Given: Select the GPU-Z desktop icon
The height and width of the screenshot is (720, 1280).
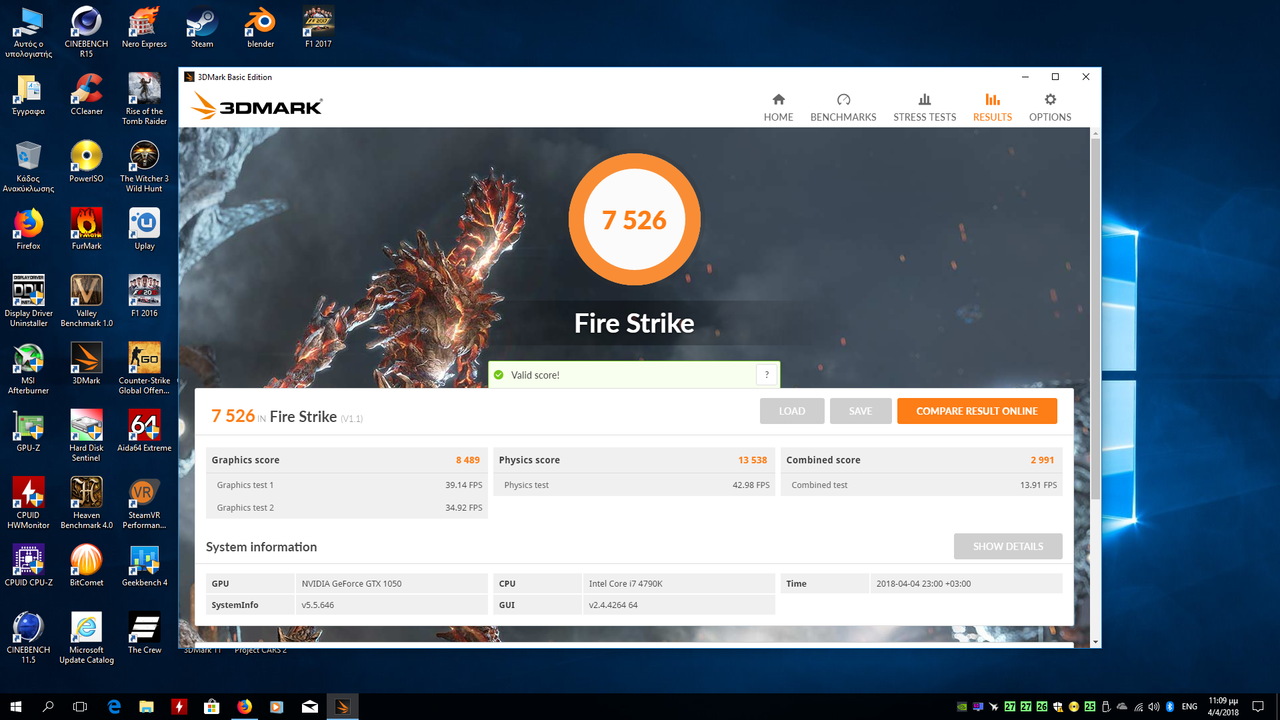Looking at the screenshot, I should 28,431.
